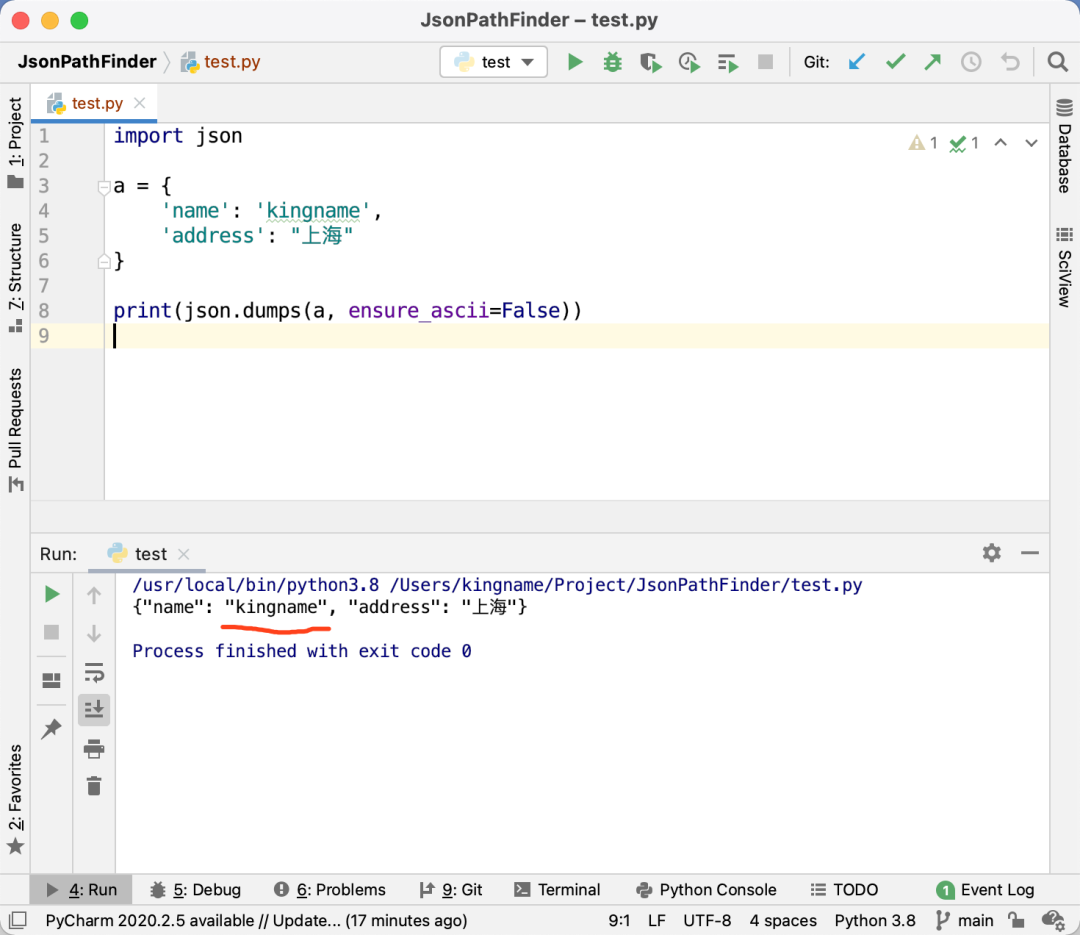The height and width of the screenshot is (935, 1080).
Task: Open the 5: Debug tool tab
Action: 196,890
